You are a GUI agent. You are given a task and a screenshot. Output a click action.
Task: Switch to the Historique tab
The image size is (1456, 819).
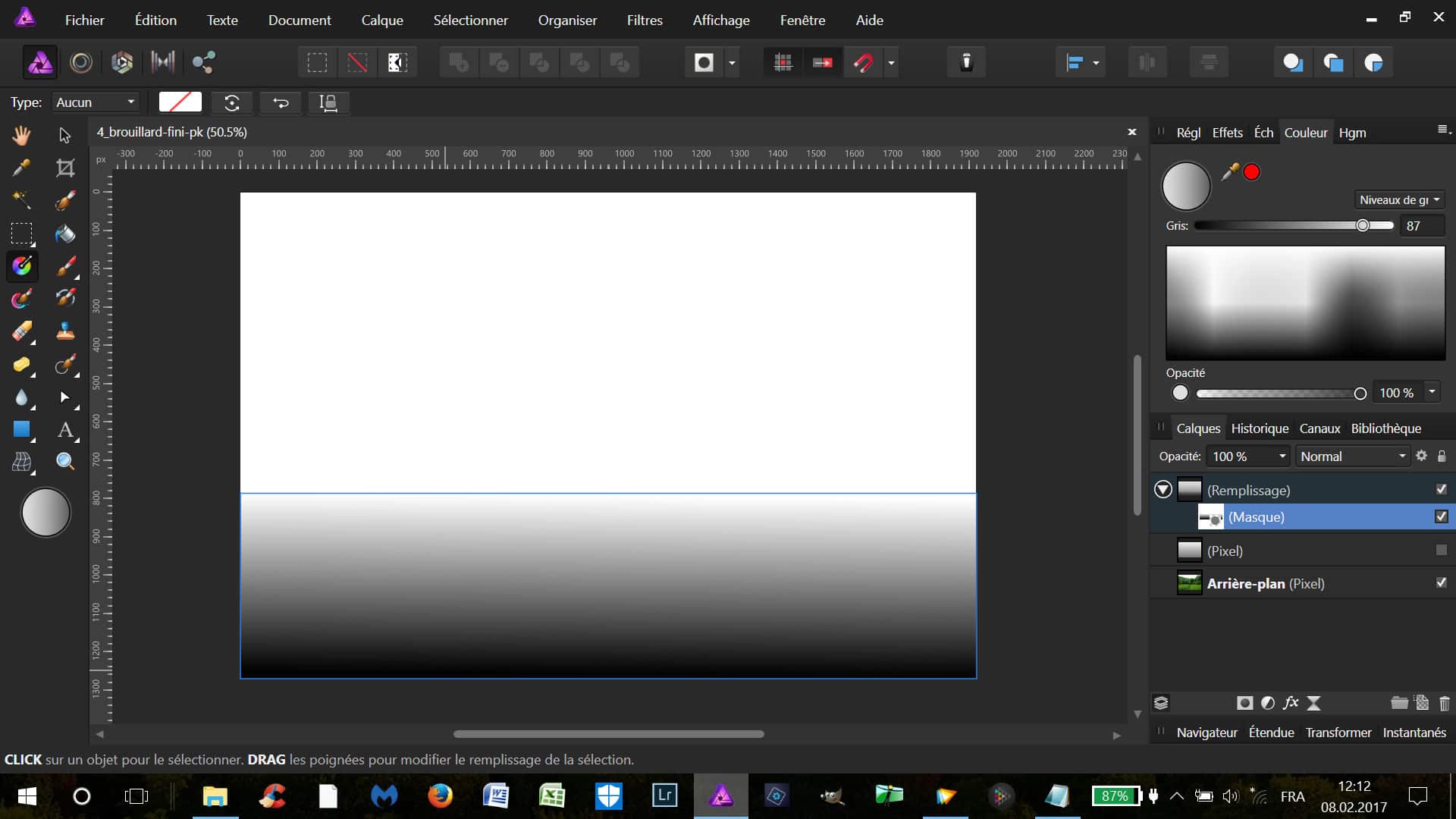coord(1259,428)
